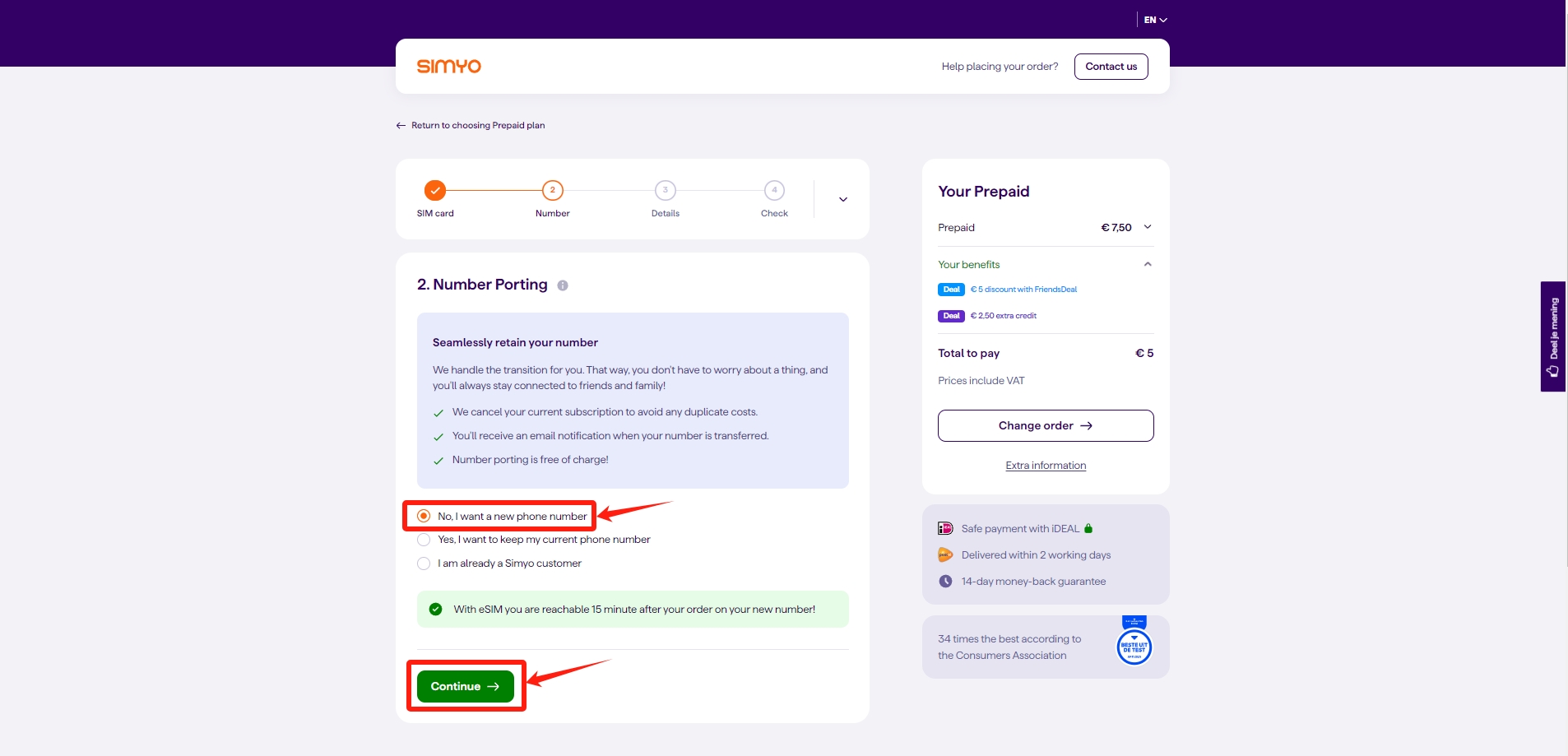Image resolution: width=1568 pixels, height=756 pixels.
Task: Open the EN language dropdown
Action: 1155,20
